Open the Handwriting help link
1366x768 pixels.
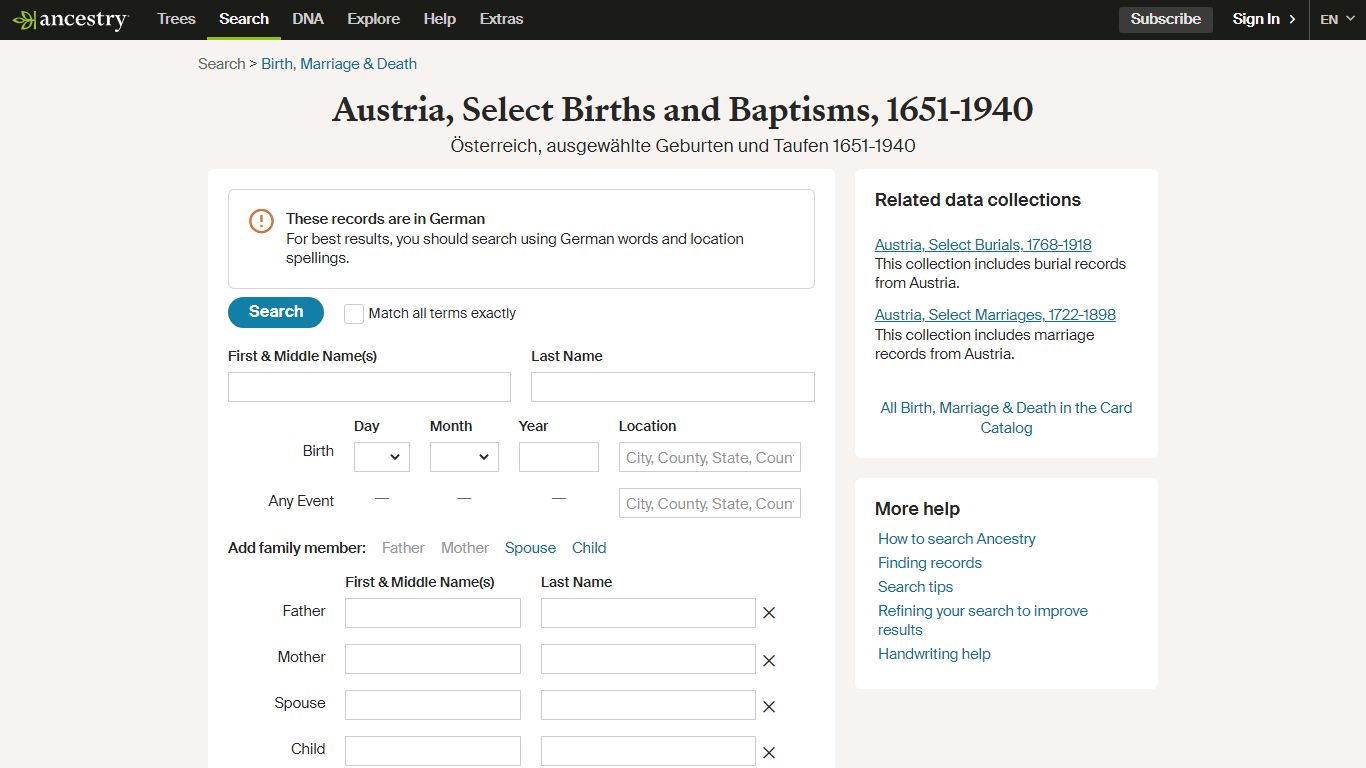(934, 654)
